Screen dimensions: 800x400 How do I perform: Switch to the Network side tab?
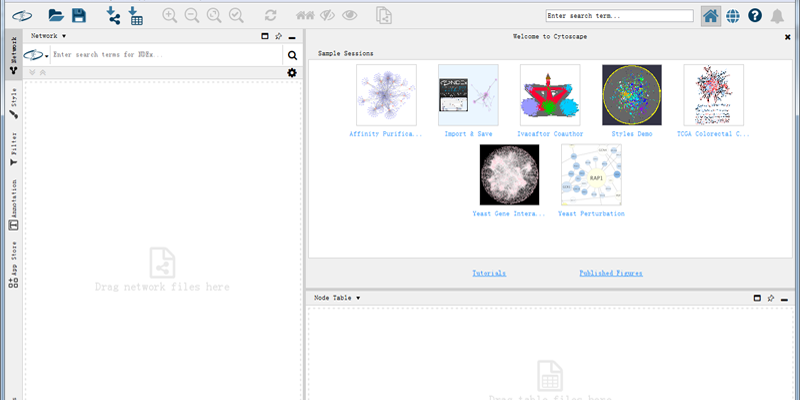[x=14, y=54]
